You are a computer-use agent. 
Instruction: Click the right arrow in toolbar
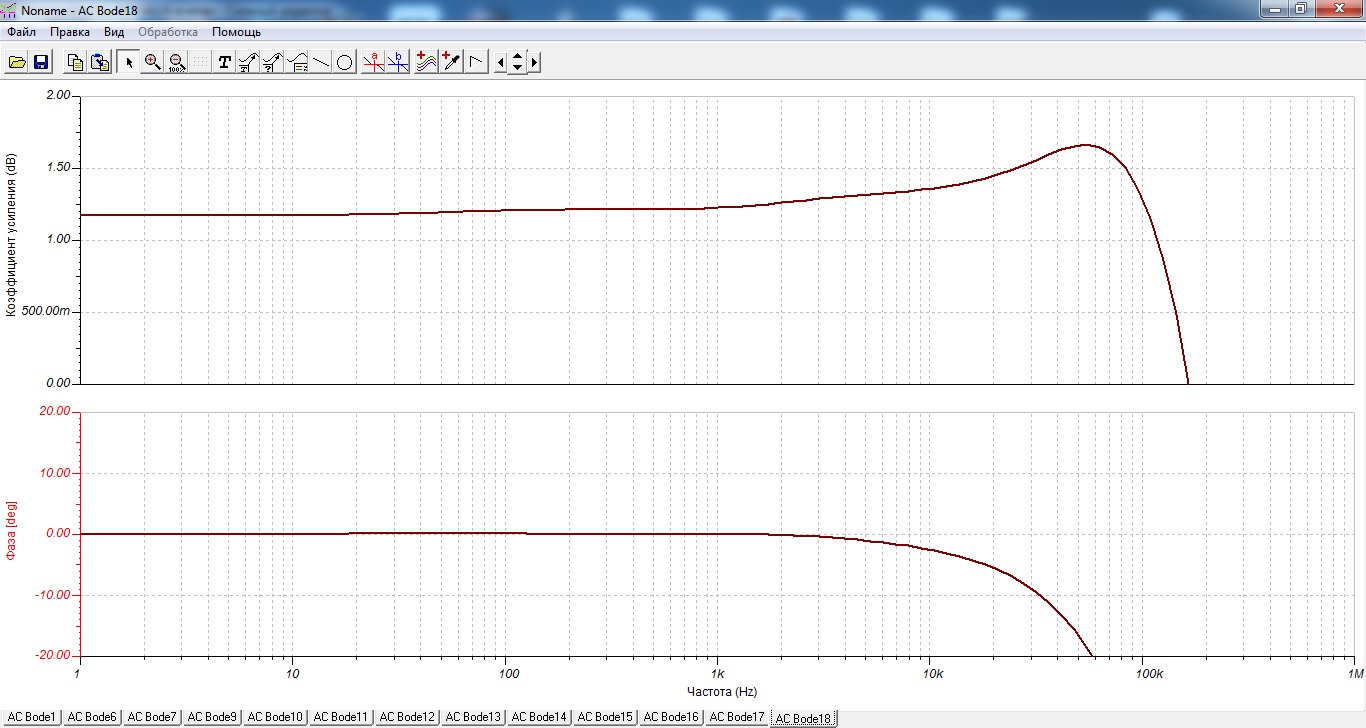point(535,62)
